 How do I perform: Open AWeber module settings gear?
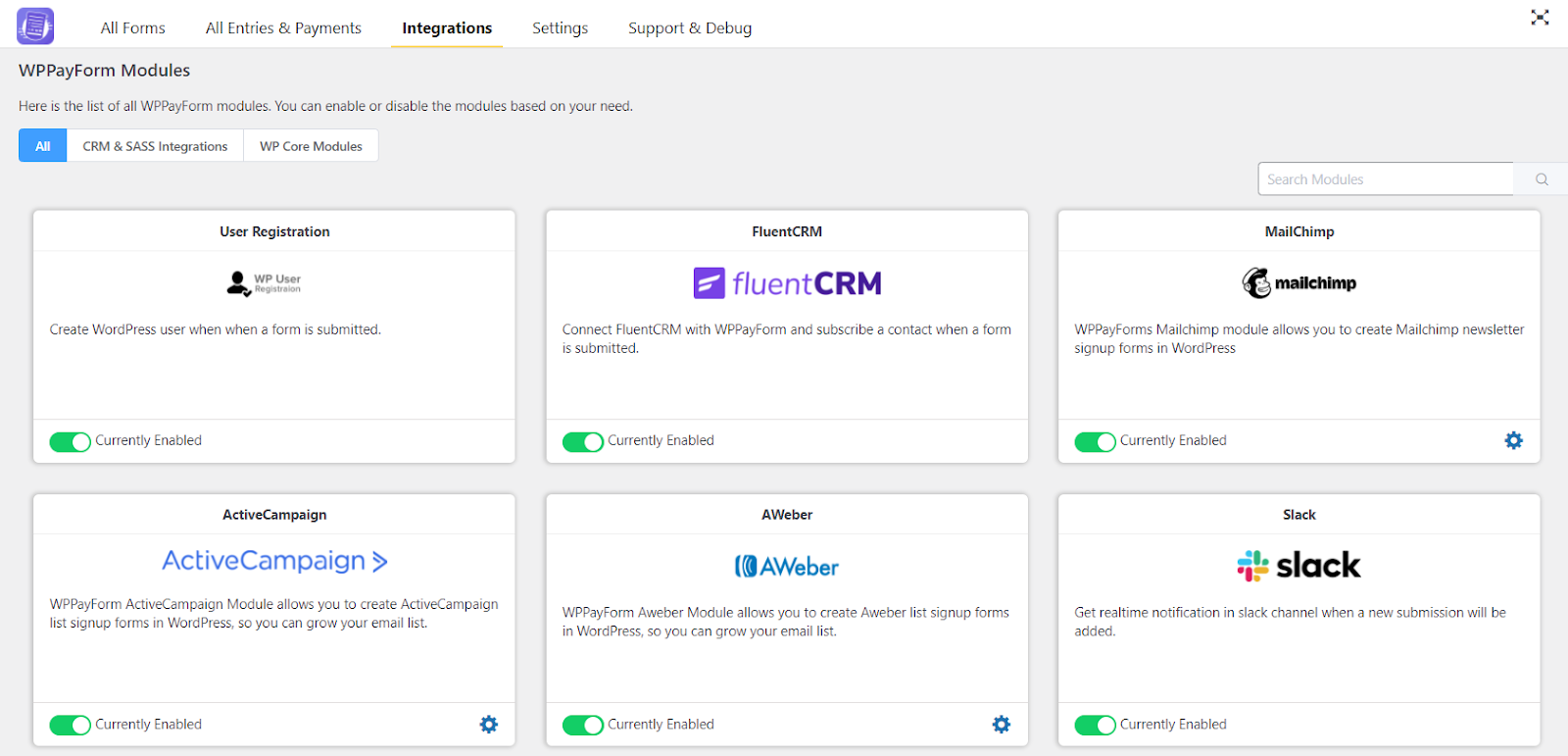(x=1002, y=725)
